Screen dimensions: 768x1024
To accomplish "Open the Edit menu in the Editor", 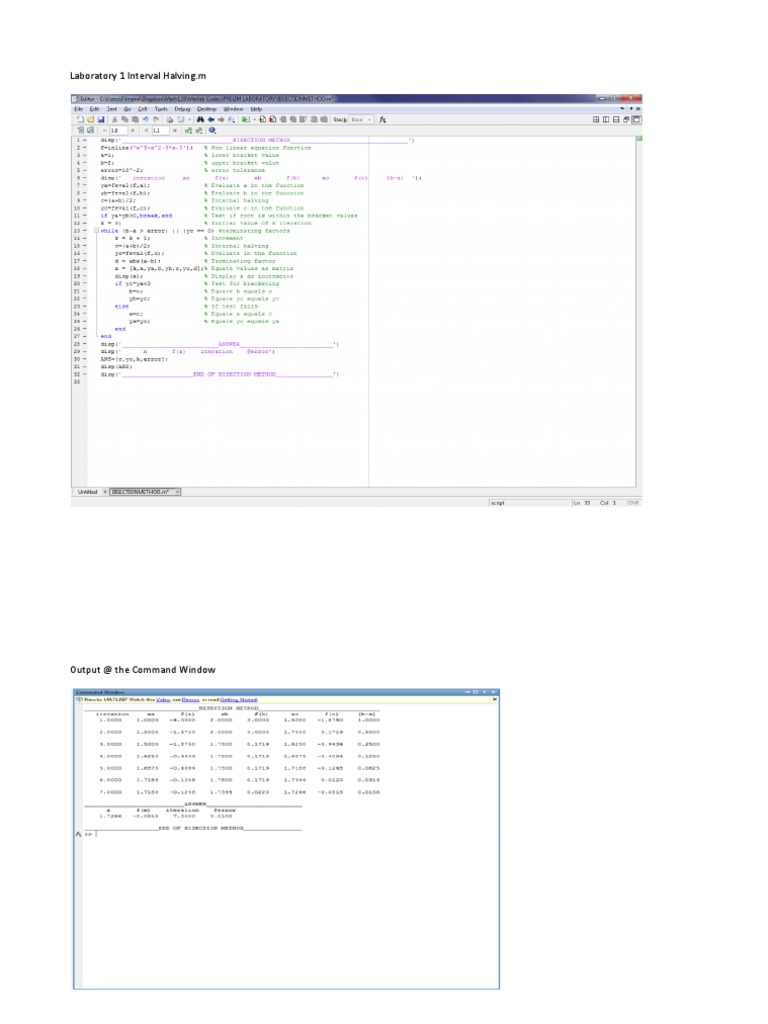I will [x=94, y=109].
